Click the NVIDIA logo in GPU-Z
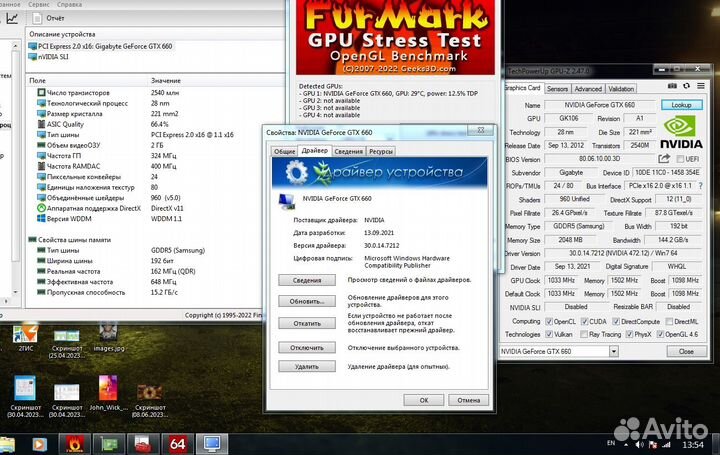The height and width of the screenshot is (455, 720). tap(681, 131)
